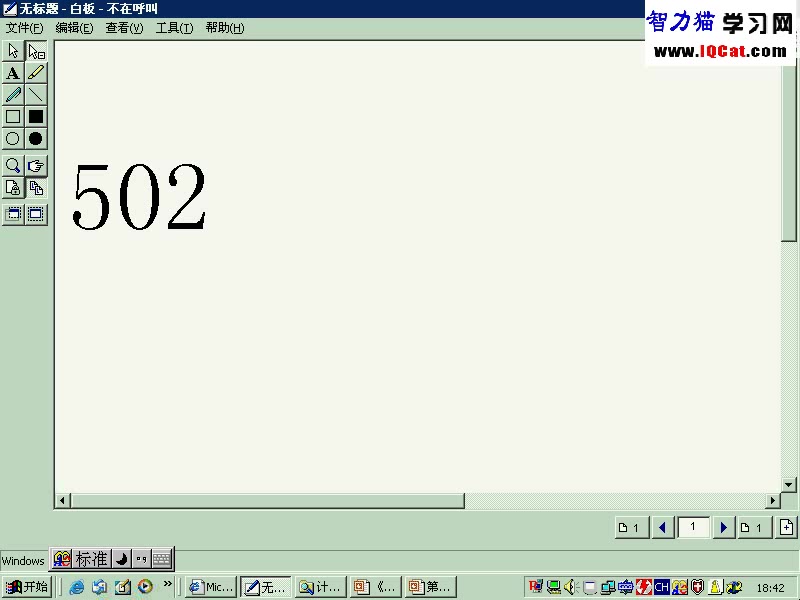Pick the Pen drawing tool
Viewport: 800px width, 600px height.
click(x=13, y=95)
